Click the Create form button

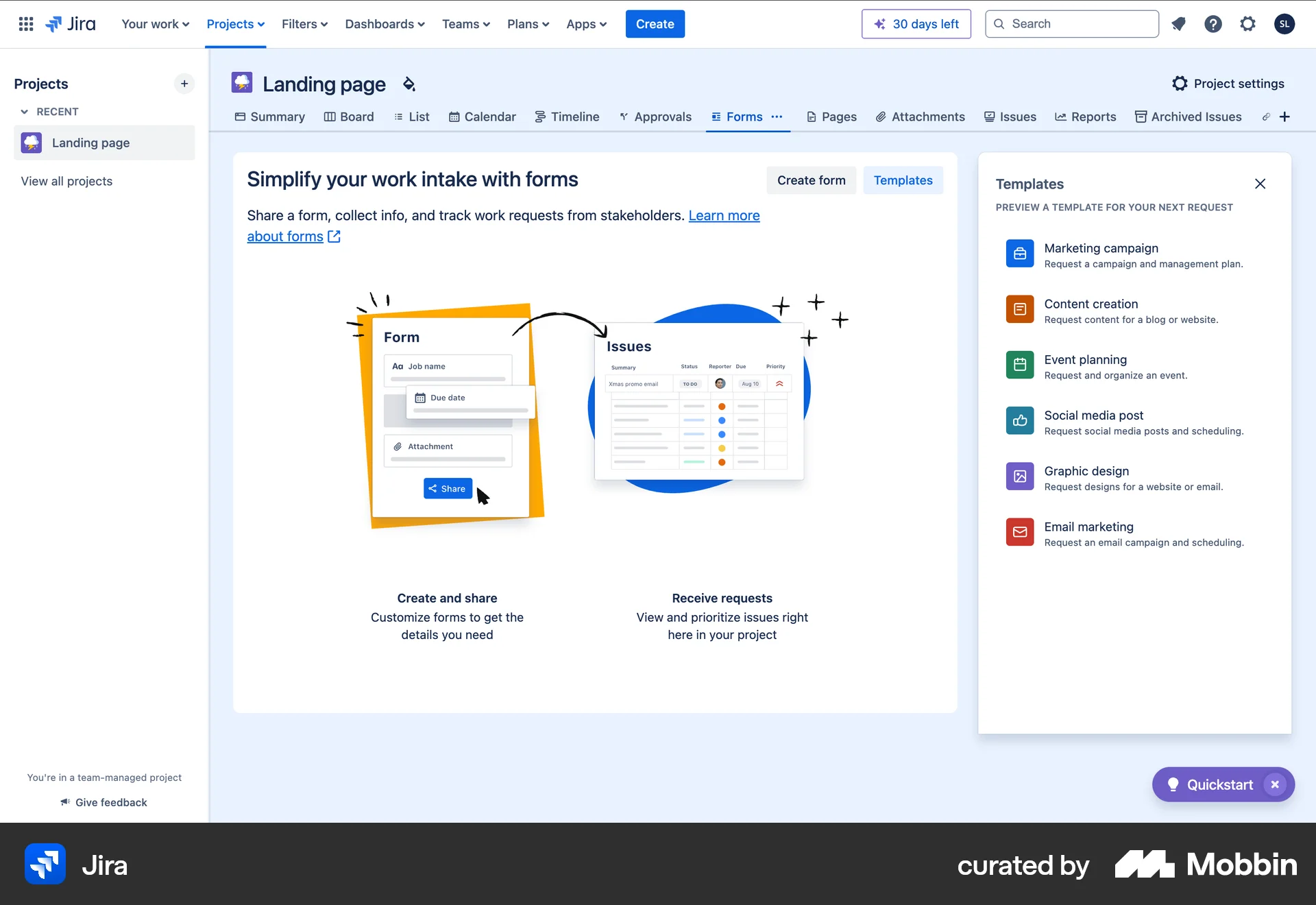[812, 180]
